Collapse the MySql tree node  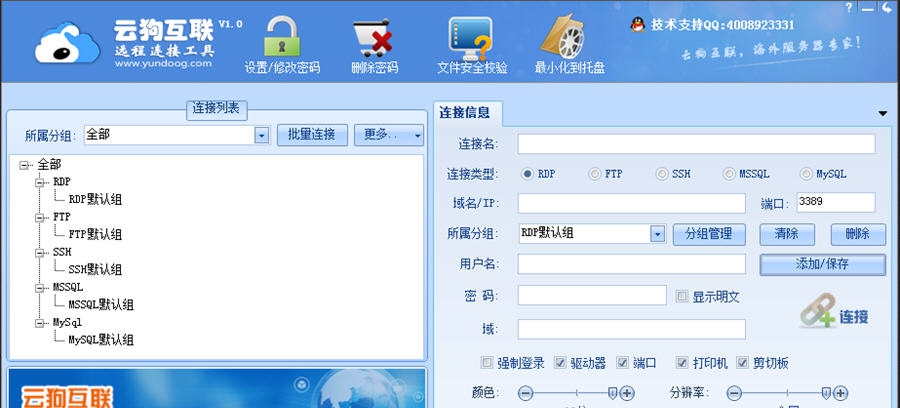(x=40, y=323)
